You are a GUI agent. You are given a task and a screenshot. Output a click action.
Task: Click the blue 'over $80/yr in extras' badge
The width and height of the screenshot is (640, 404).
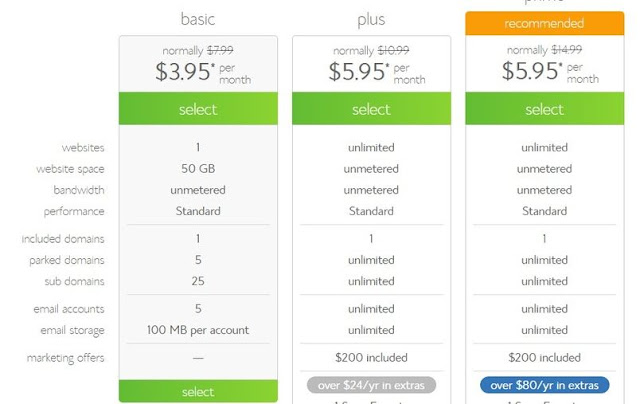point(544,385)
